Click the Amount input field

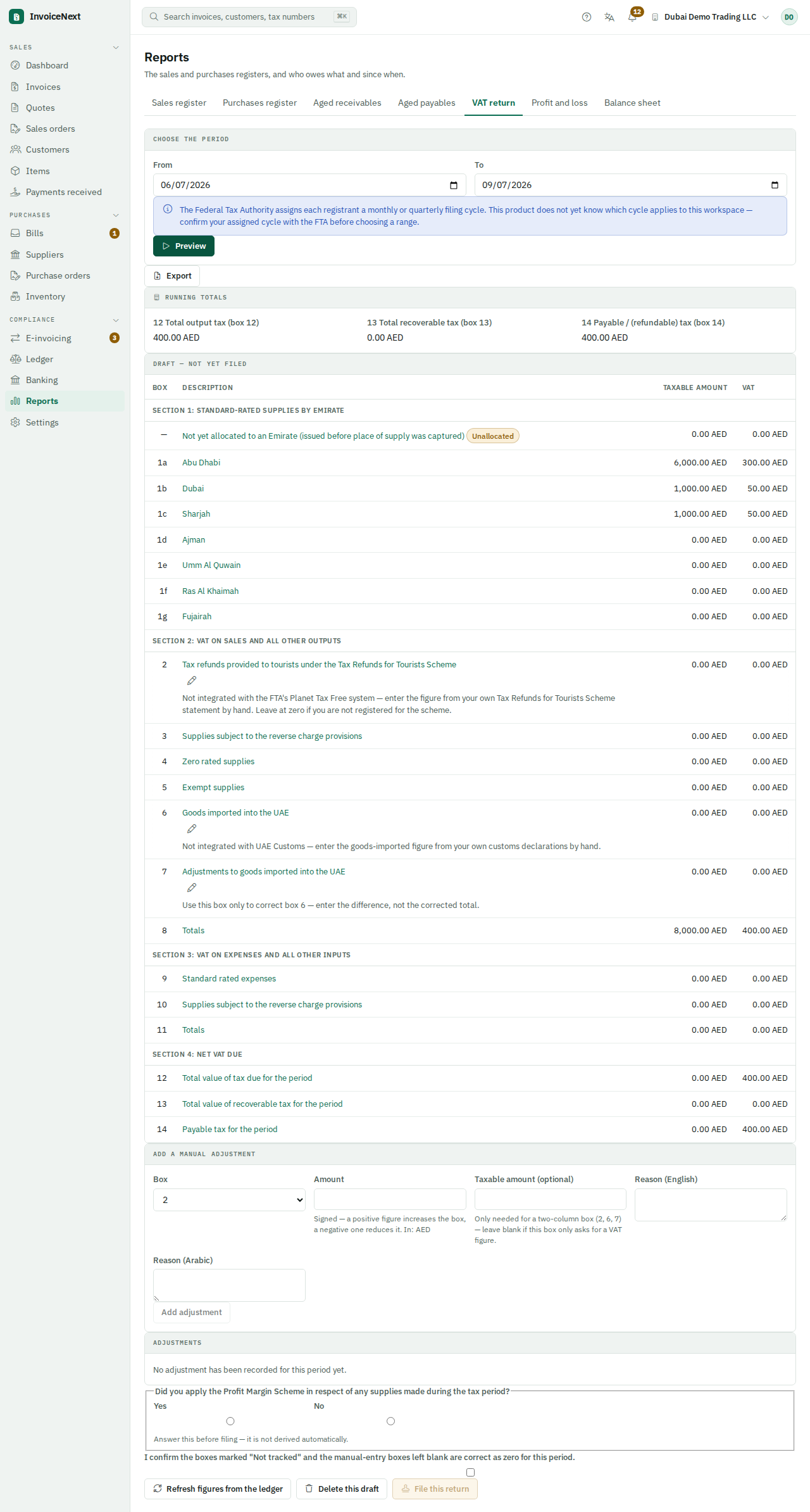click(x=390, y=1199)
